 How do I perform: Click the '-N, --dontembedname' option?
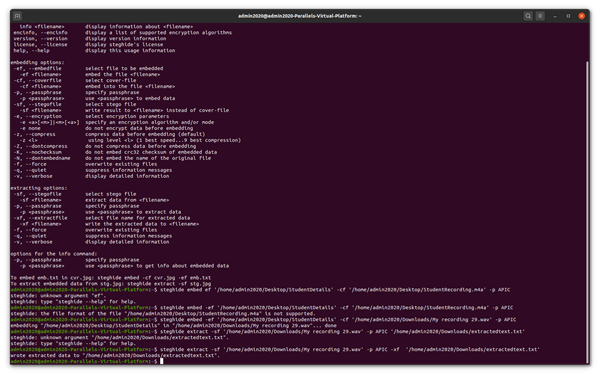pyautogui.click(x=42, y=158)
